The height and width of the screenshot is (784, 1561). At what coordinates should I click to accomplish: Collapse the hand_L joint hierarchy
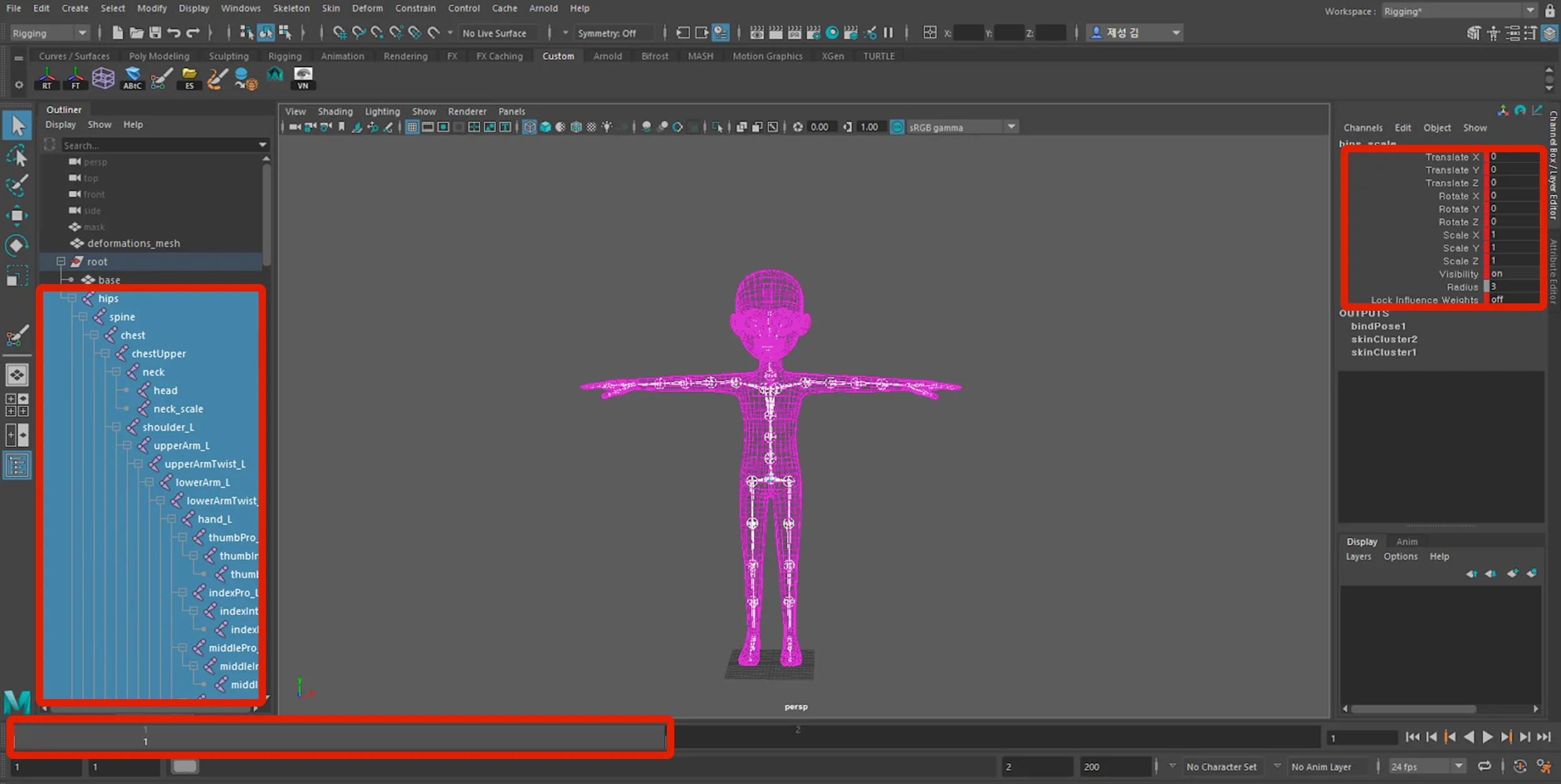(x=171, y=519)
